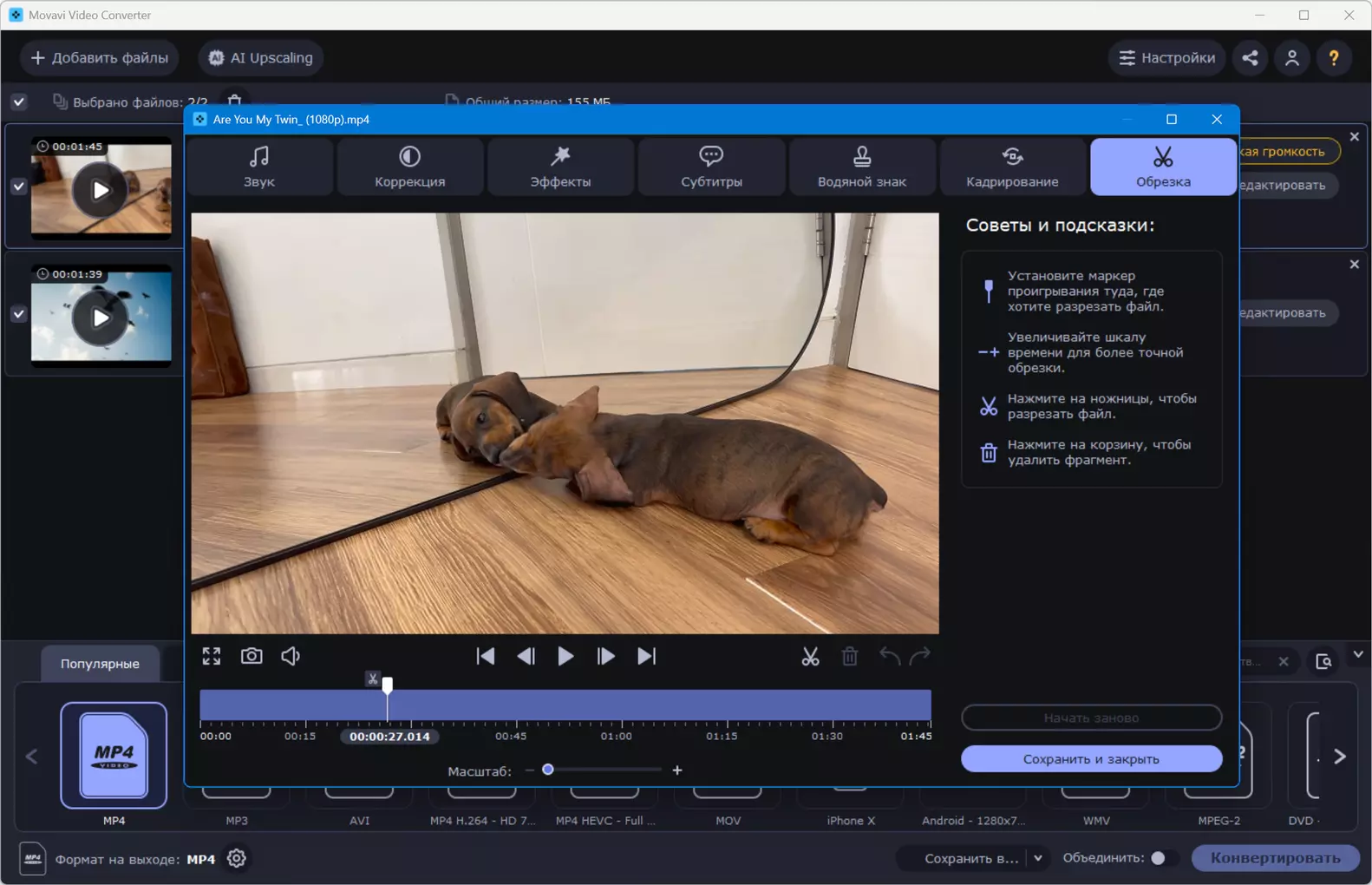
Task: Click Добавить файлы button
Action: tap(100, 58)
